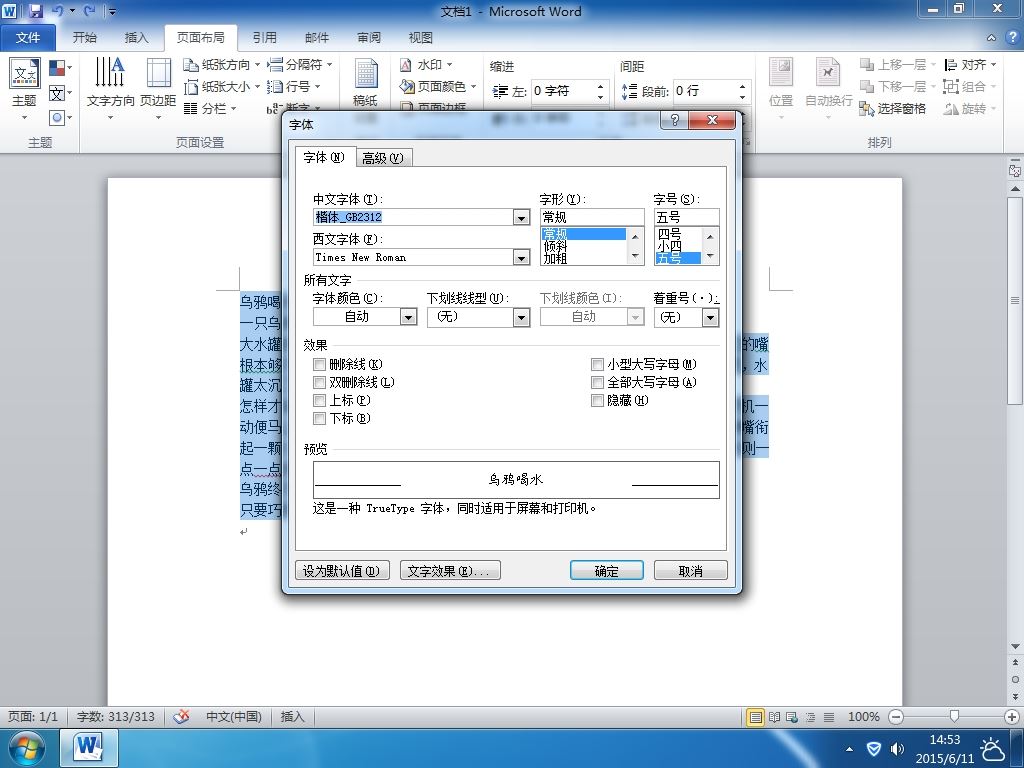Screen dimensions: 1024x768
Task: Open the Review (审阅) ribbon tab
Action: pyautogui.click(x=369, y=37)
